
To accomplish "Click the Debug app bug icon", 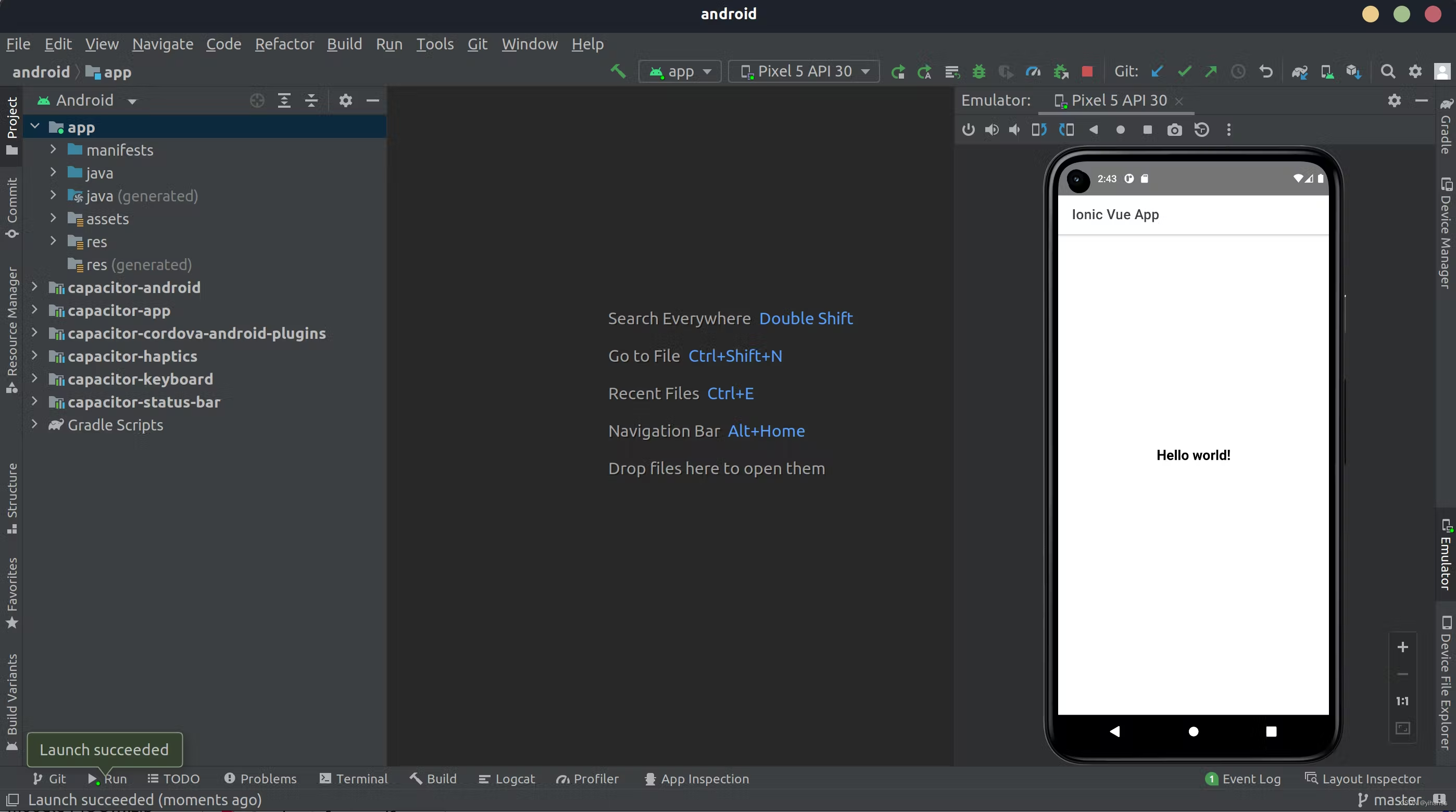I will pos(979,72).
